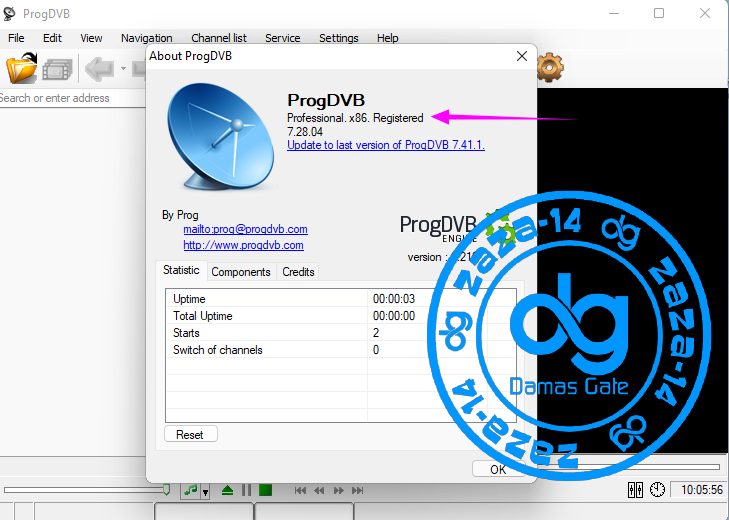Select the Switch of channels row
This screenshot has width=729, height=520.
[x=340, y=350]
